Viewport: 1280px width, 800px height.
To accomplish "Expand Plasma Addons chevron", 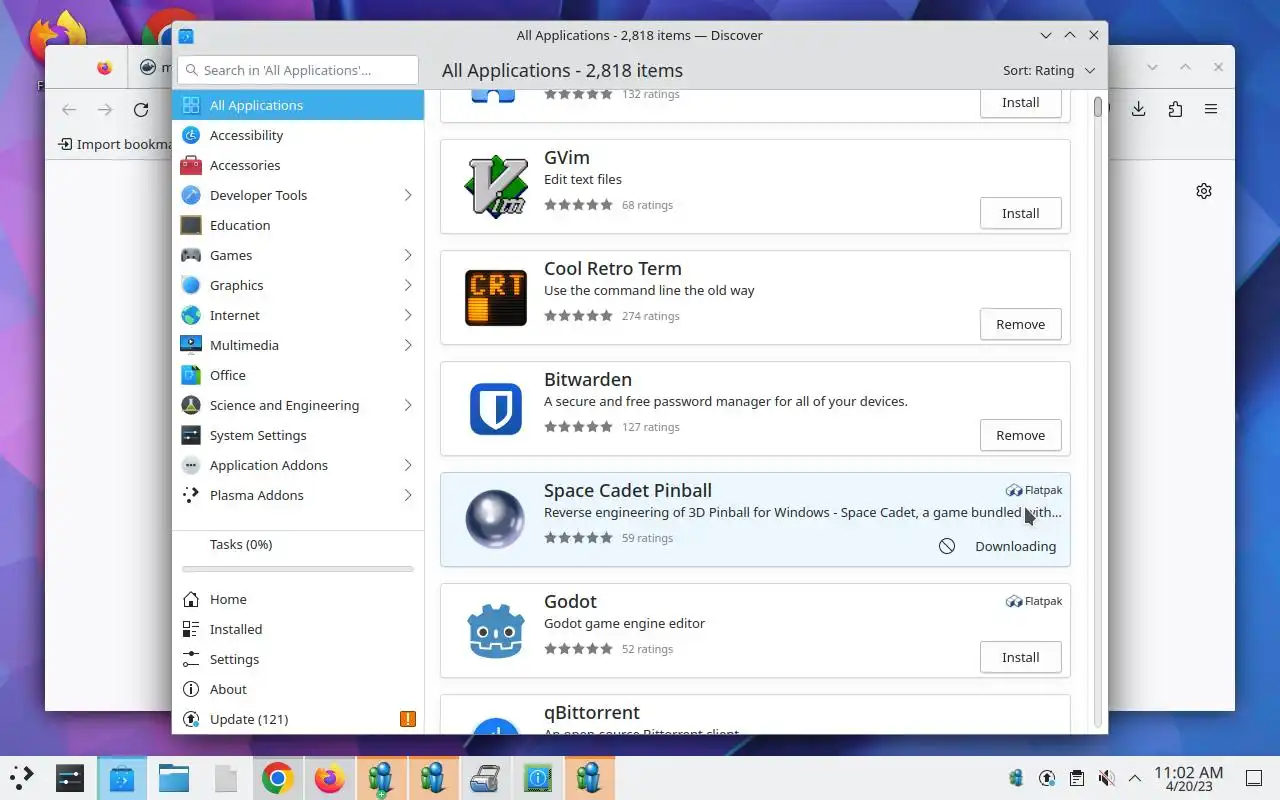I will 408,495.
